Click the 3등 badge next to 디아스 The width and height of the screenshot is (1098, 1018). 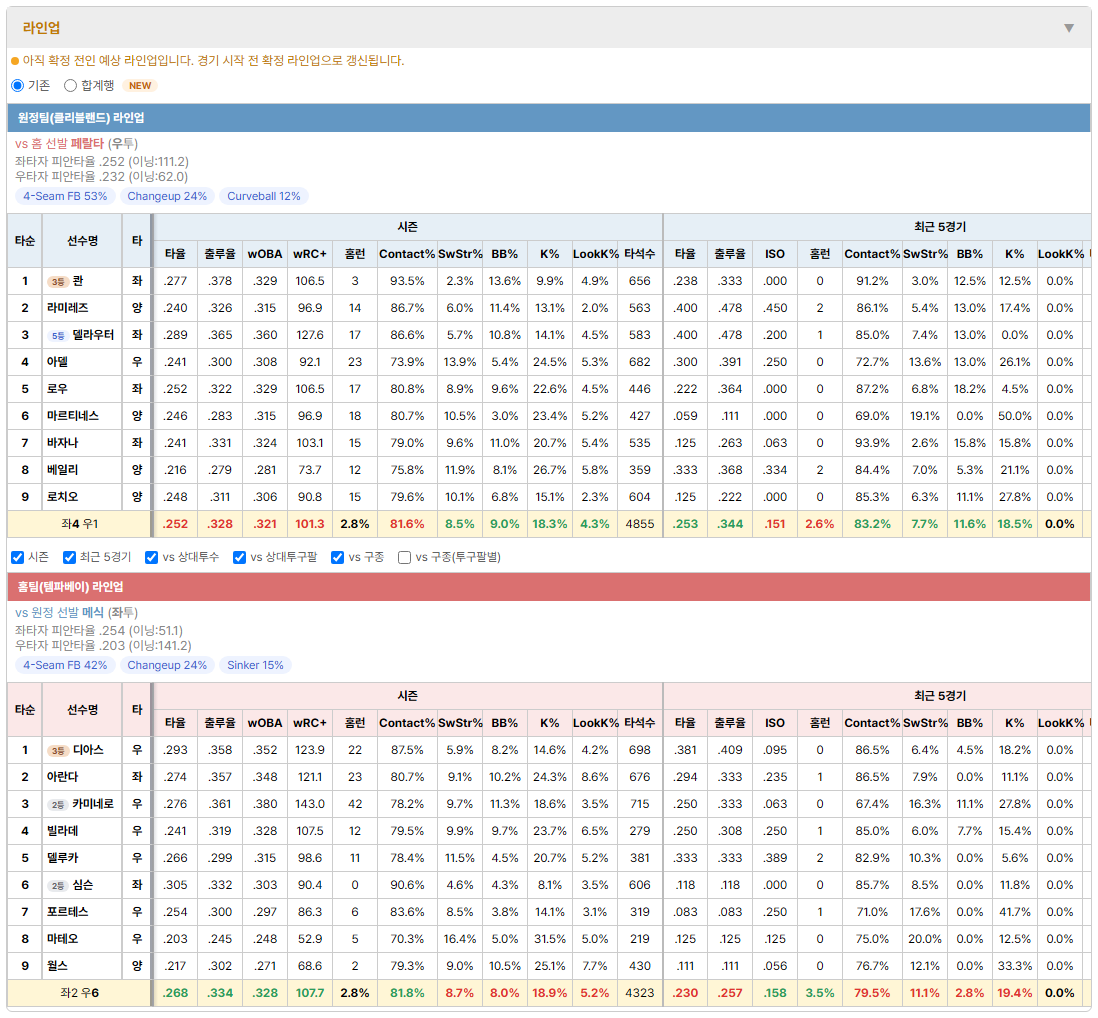pos(57,751)
